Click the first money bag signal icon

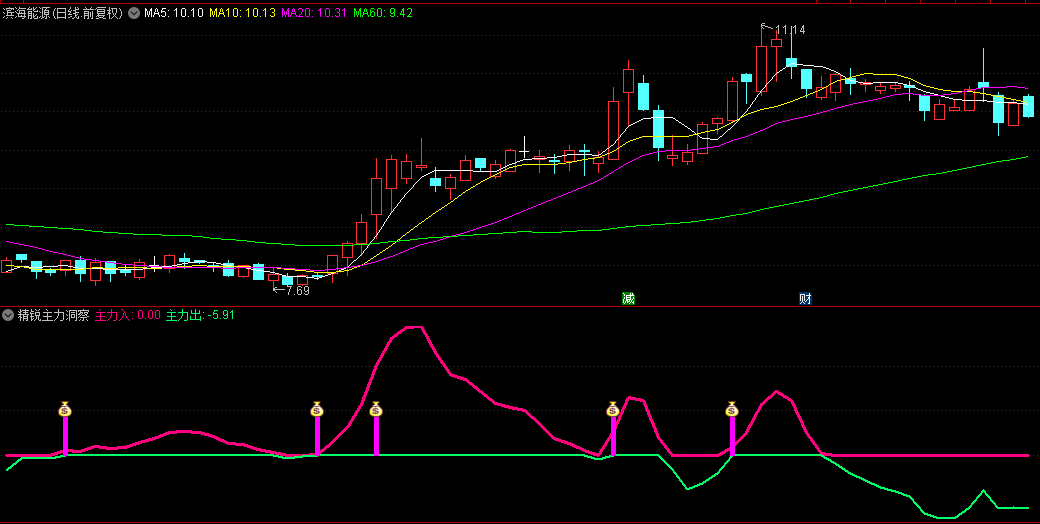click(65, 408)
